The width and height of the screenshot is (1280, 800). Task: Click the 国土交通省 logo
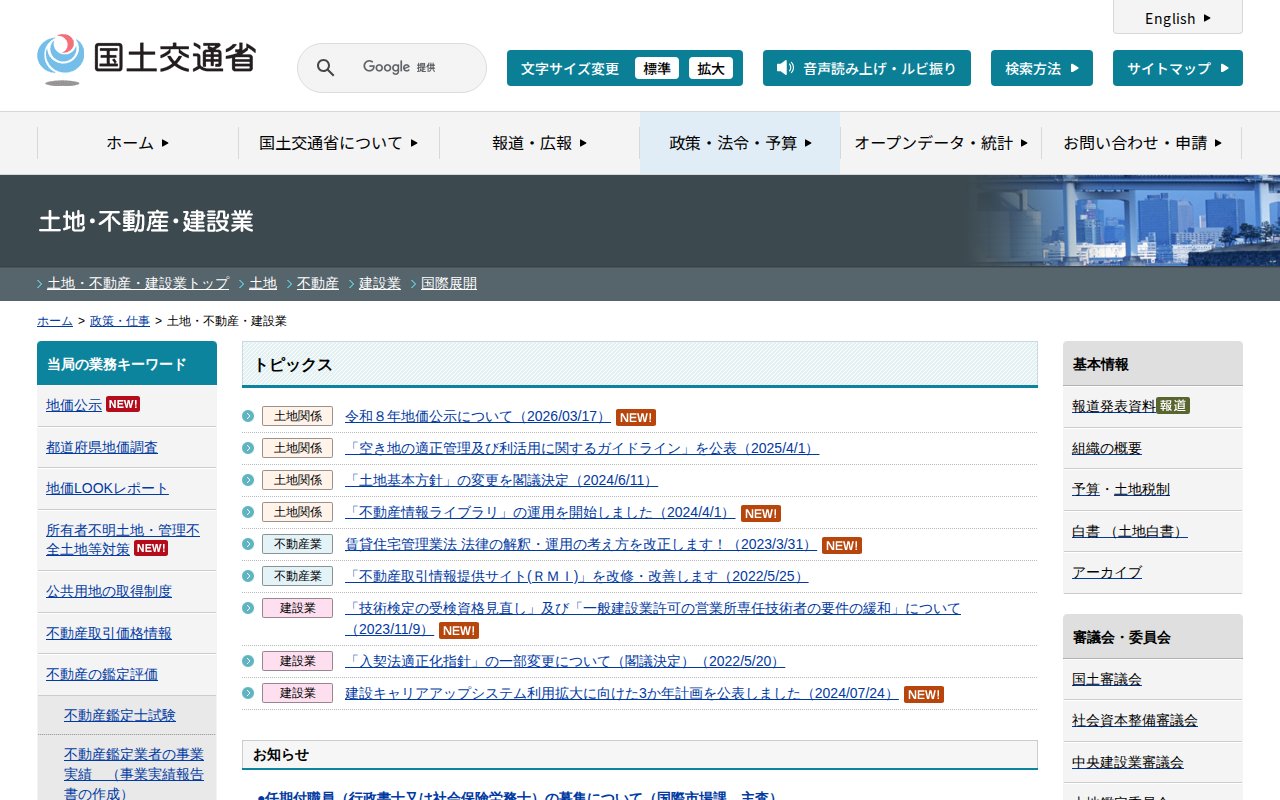(147, 59)
